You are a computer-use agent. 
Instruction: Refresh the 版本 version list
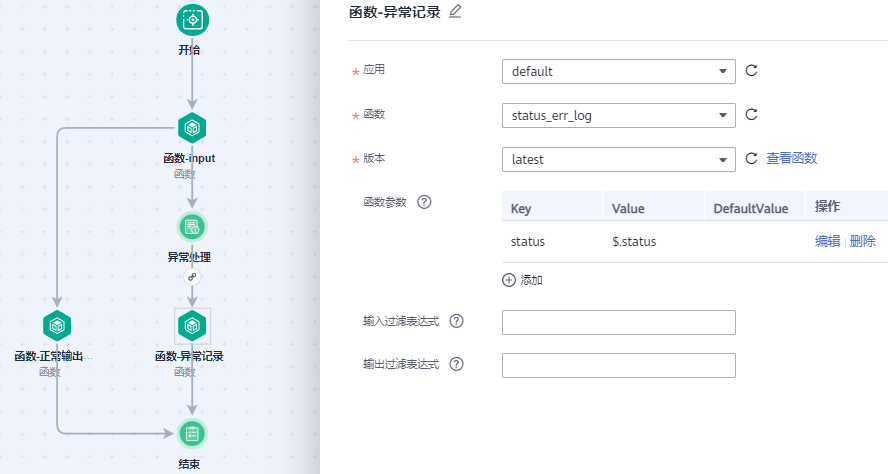[752, 159]
